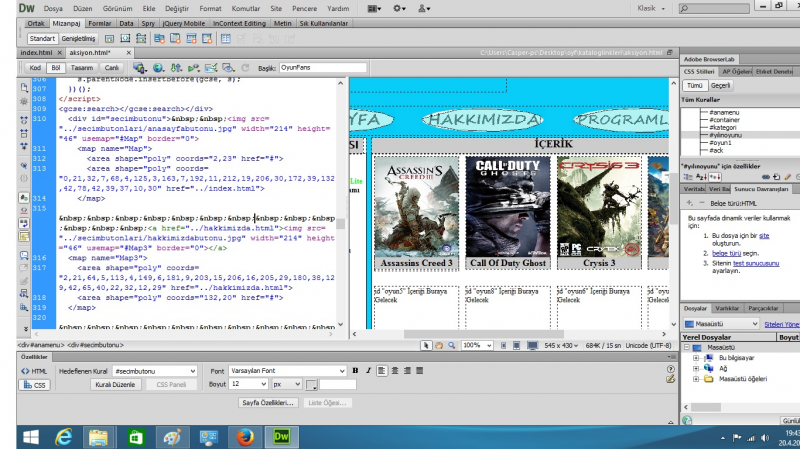The height and width of the screenshot is (449, 800).
Task: Expand Bu bilgisayar tree node
Action: click(x=696, y=358)
